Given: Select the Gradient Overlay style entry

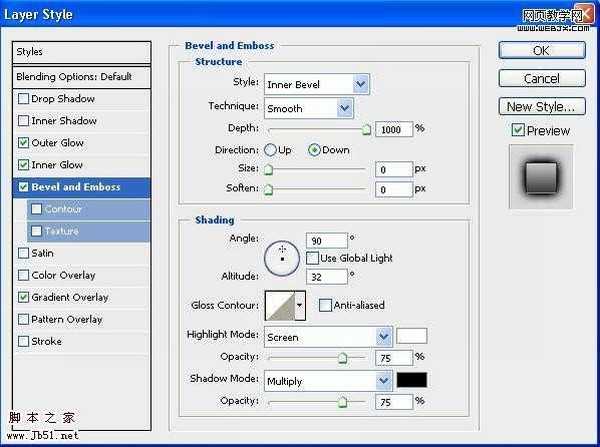Looking at the screenshot, I should tap(69, 297).
